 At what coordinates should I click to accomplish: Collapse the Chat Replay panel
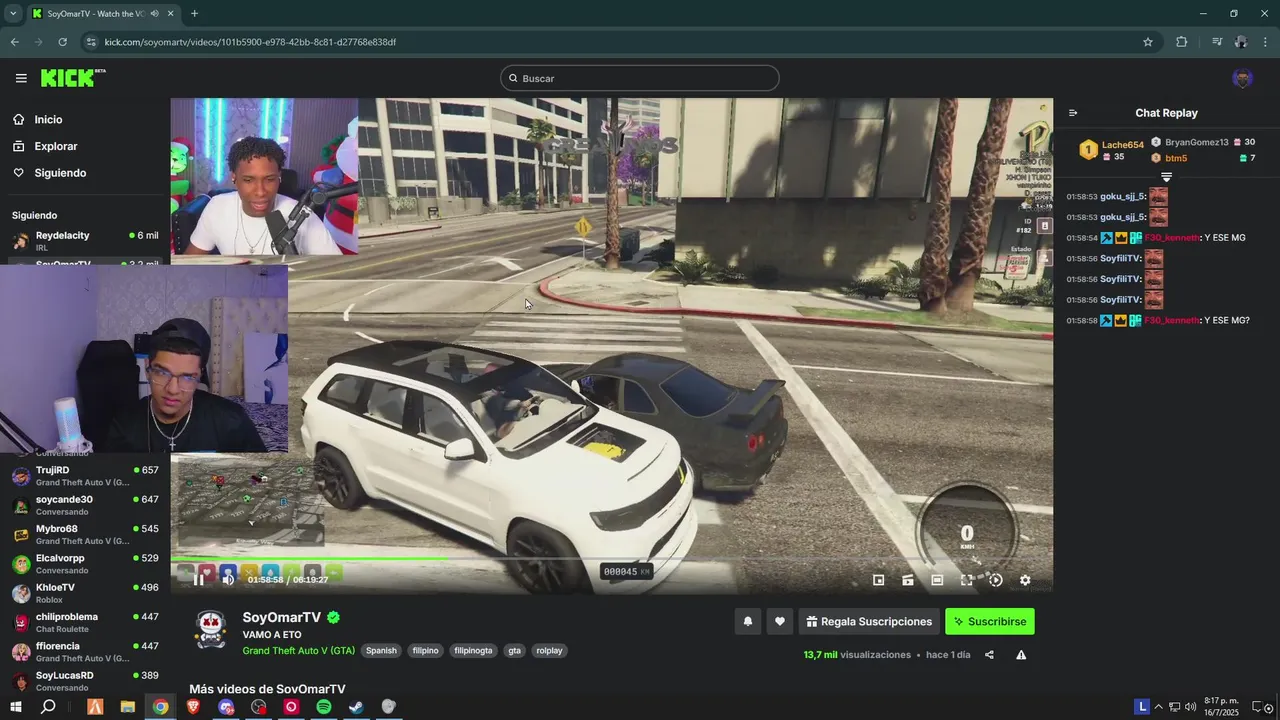click(1073, 113)
